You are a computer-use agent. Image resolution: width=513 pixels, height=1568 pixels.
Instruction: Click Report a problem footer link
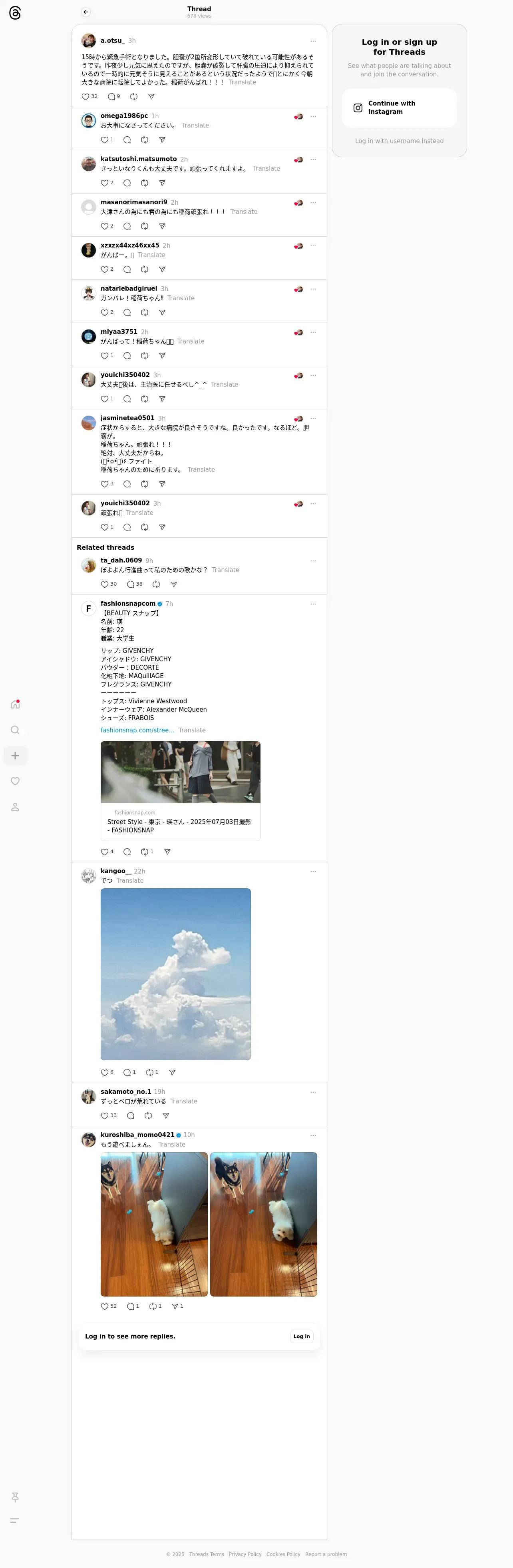pyautogui.click(x=326, y=1554)
